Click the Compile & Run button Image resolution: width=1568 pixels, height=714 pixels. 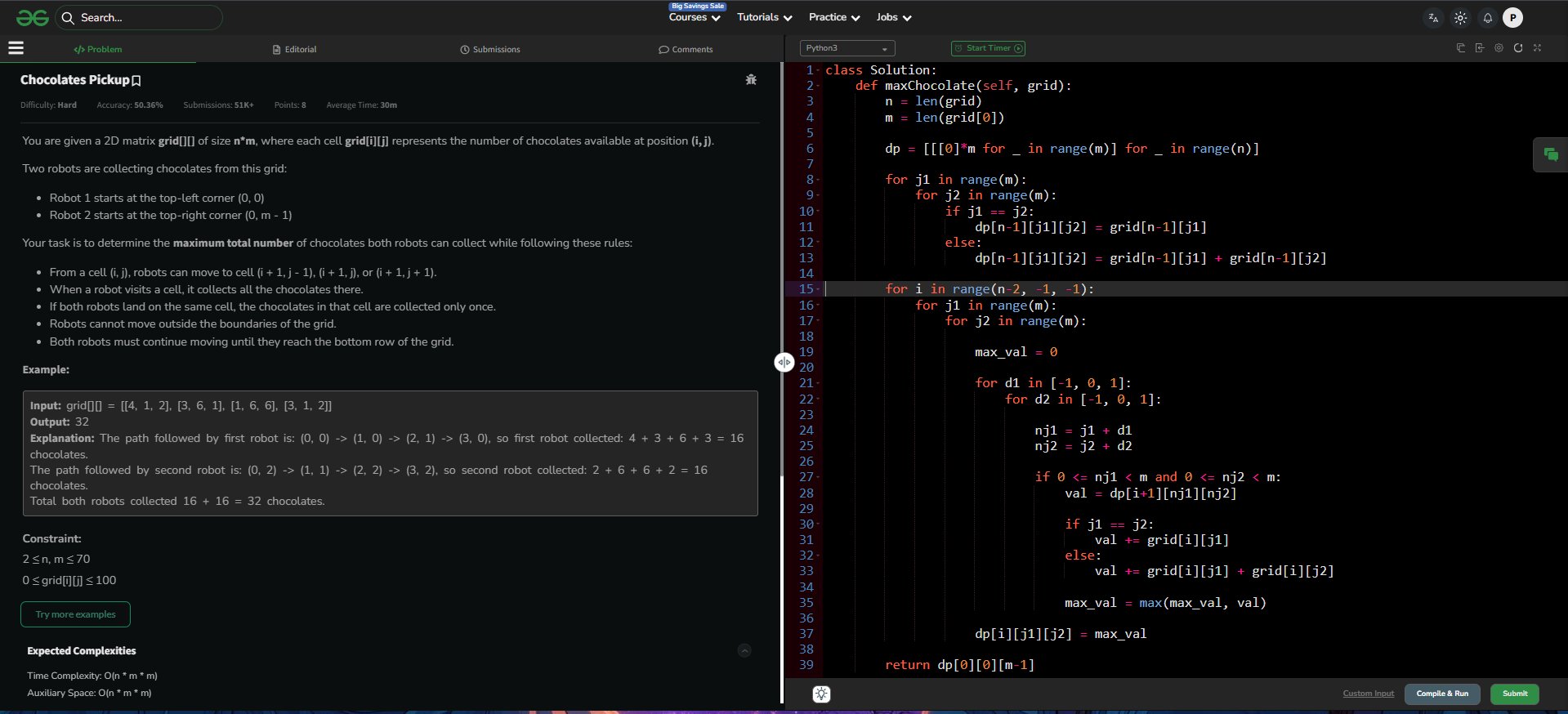[x=1441, y=694]
